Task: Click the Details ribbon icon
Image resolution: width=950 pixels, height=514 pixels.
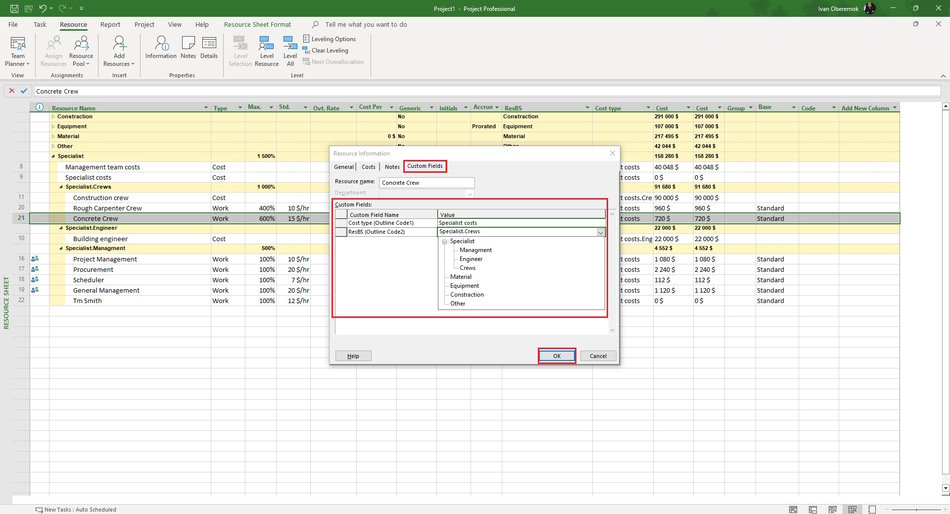Action: [209, 47]
